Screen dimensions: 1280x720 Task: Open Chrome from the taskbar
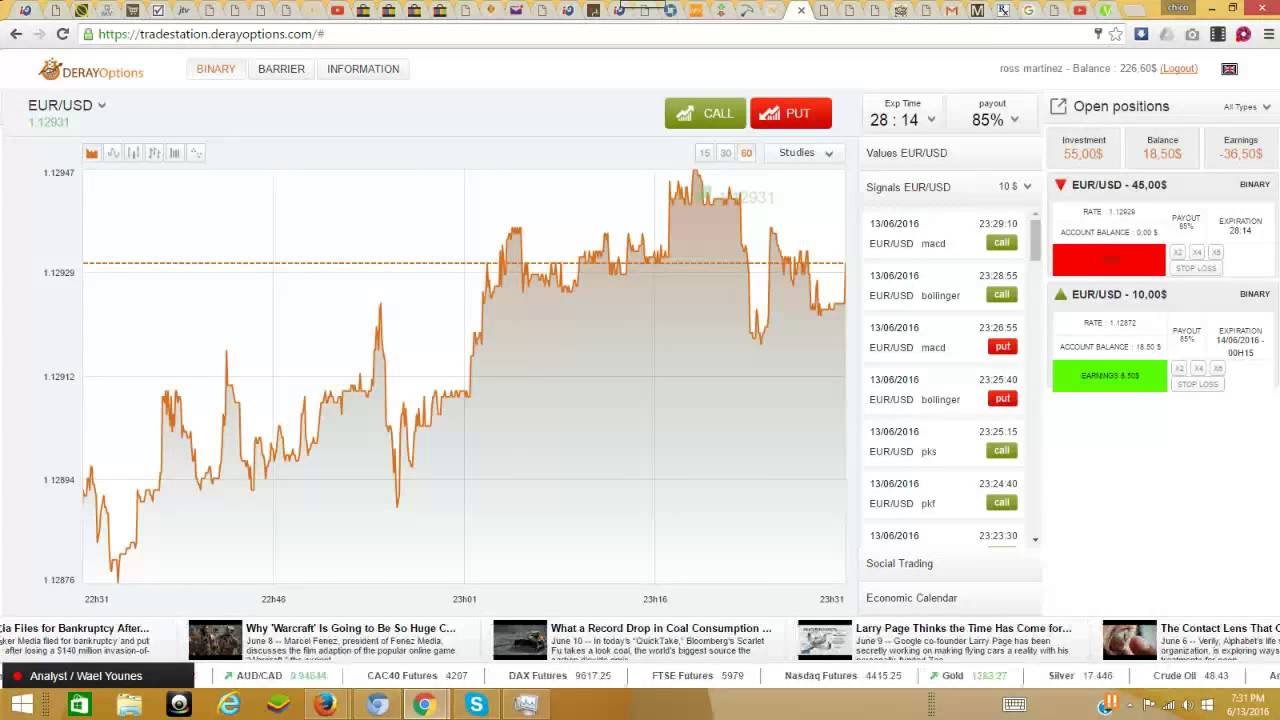[424, 704]
